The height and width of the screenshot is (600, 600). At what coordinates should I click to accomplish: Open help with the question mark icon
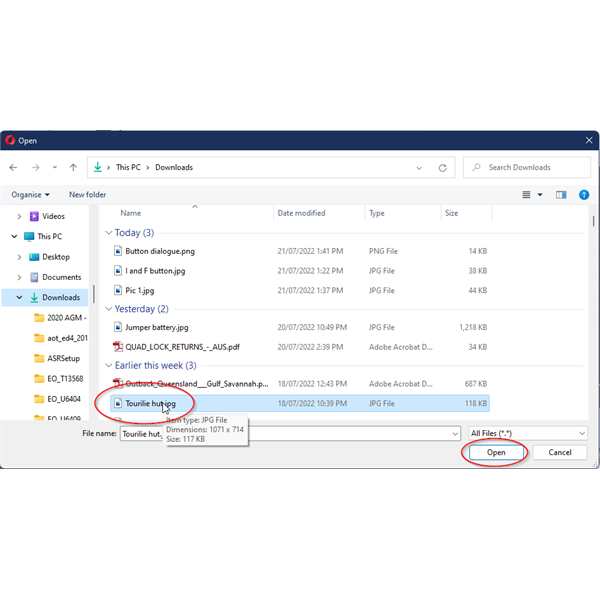(584, 195)
